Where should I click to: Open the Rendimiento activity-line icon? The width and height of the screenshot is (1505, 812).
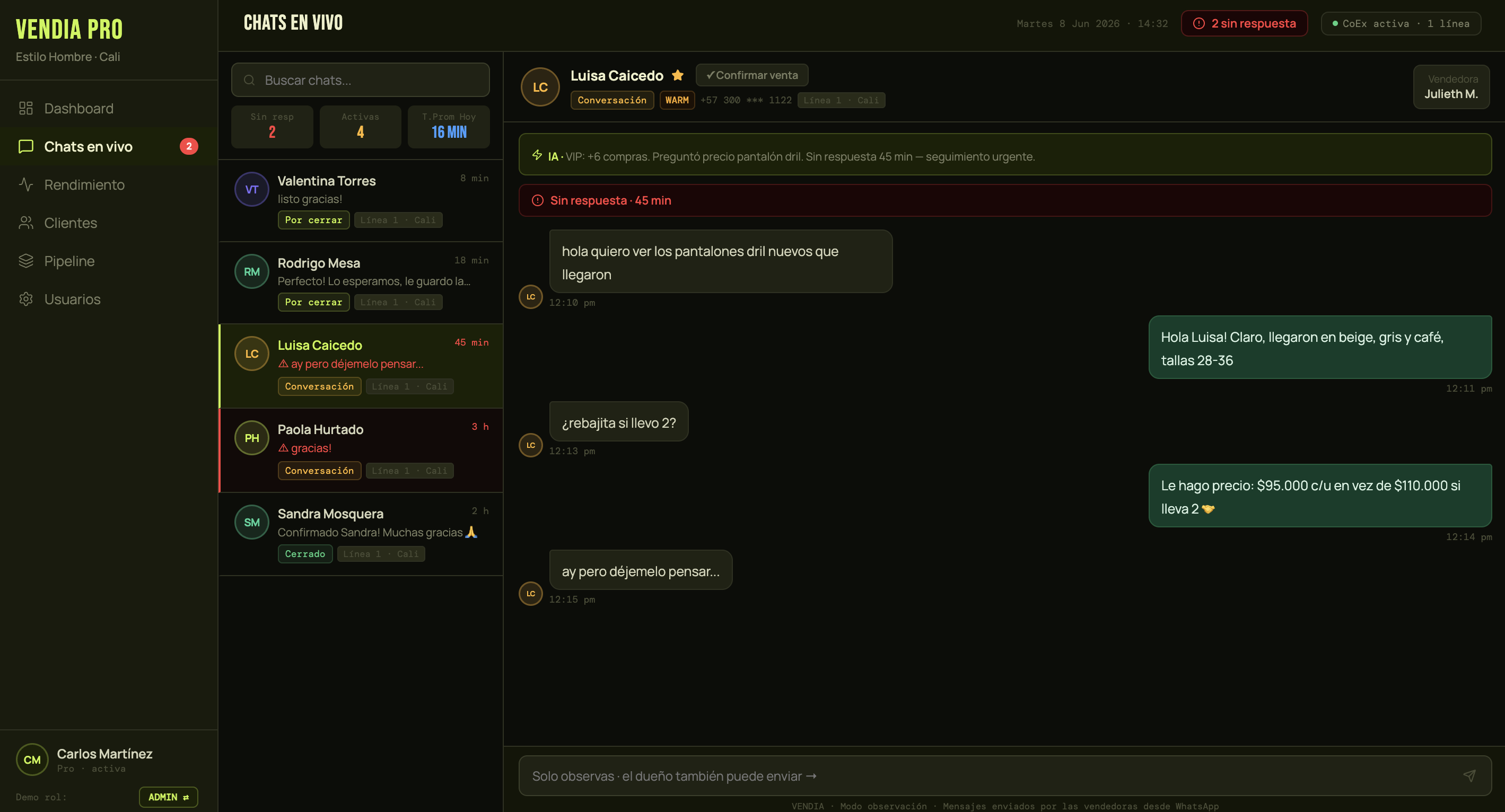coord(25,184)
